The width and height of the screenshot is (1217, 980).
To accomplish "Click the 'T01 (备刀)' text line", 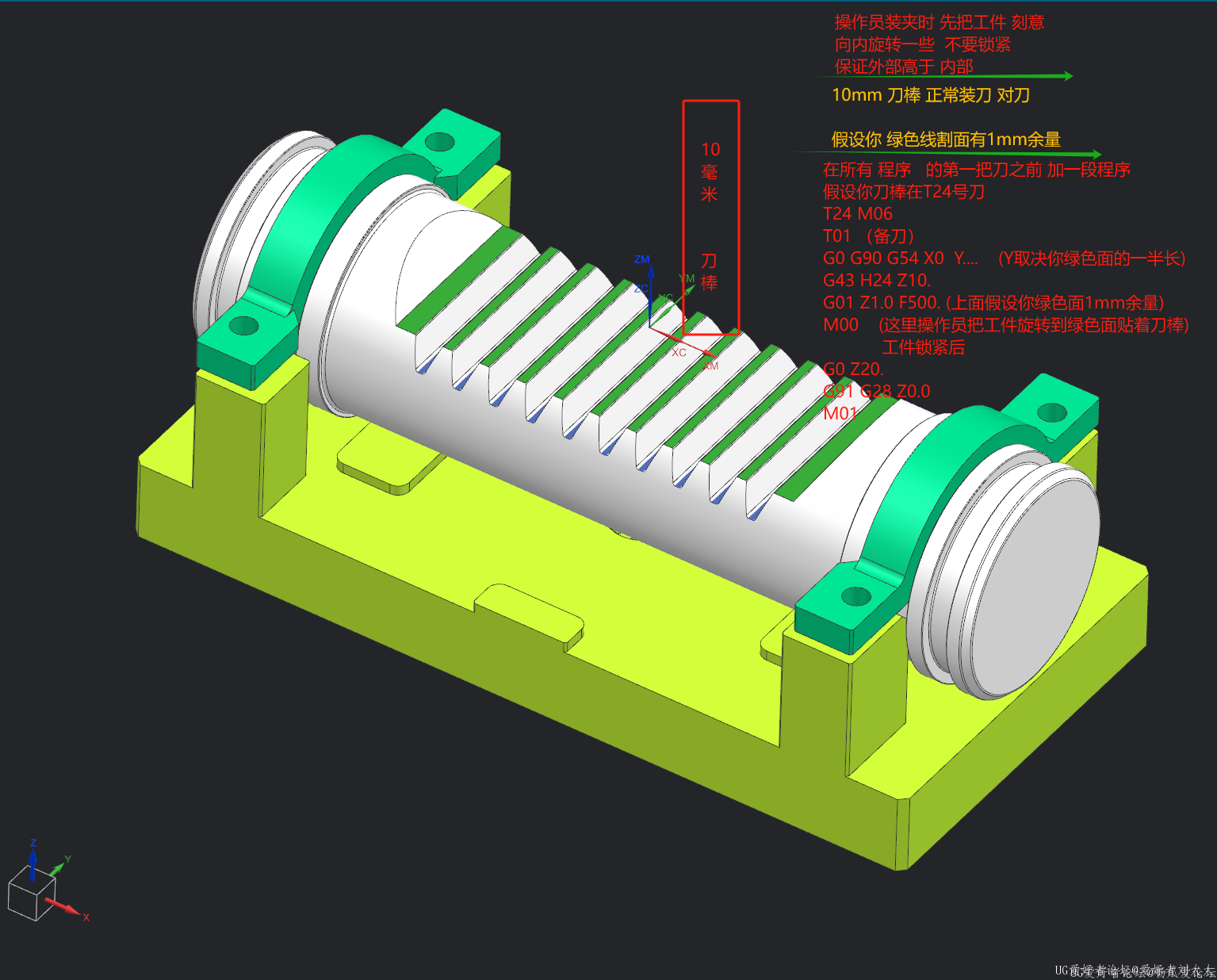I will 870,235.
